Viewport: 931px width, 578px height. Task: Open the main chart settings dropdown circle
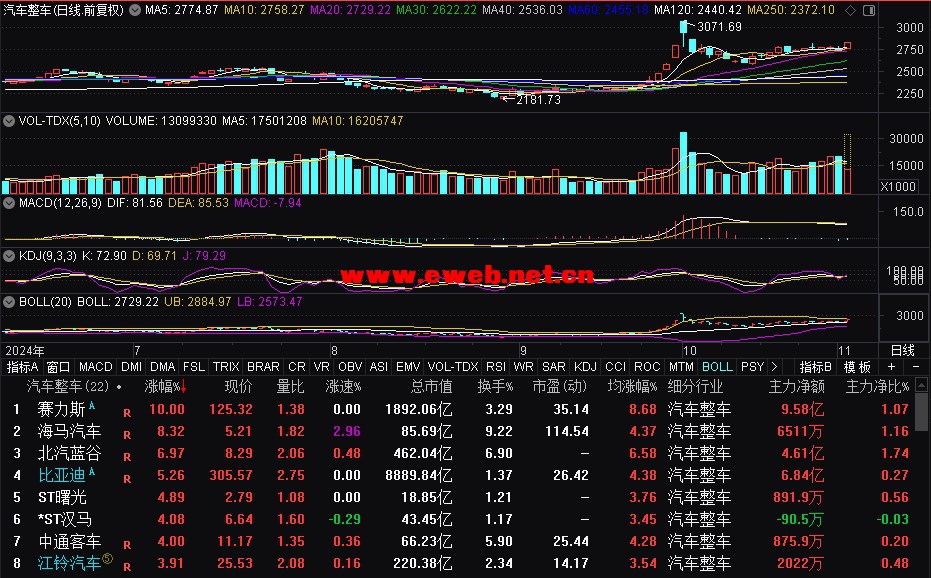click(135, 10)
